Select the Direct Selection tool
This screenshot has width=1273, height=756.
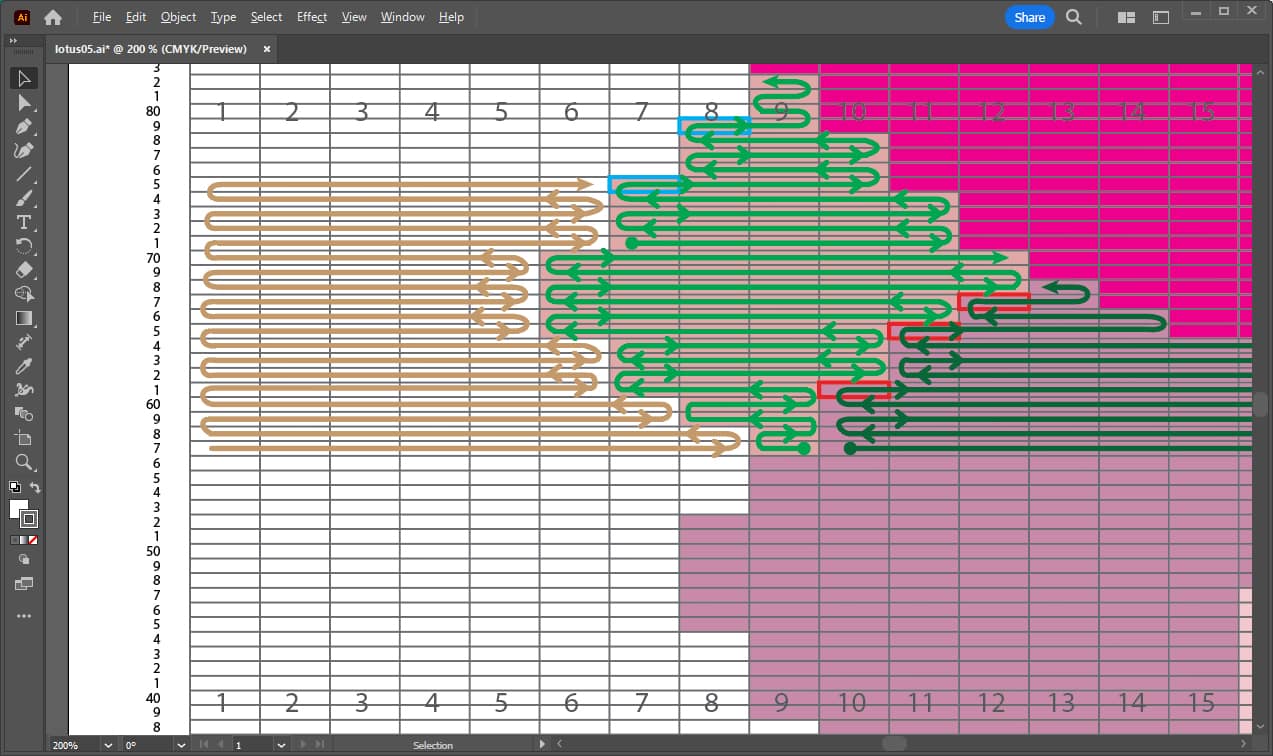tap(24, 102)
